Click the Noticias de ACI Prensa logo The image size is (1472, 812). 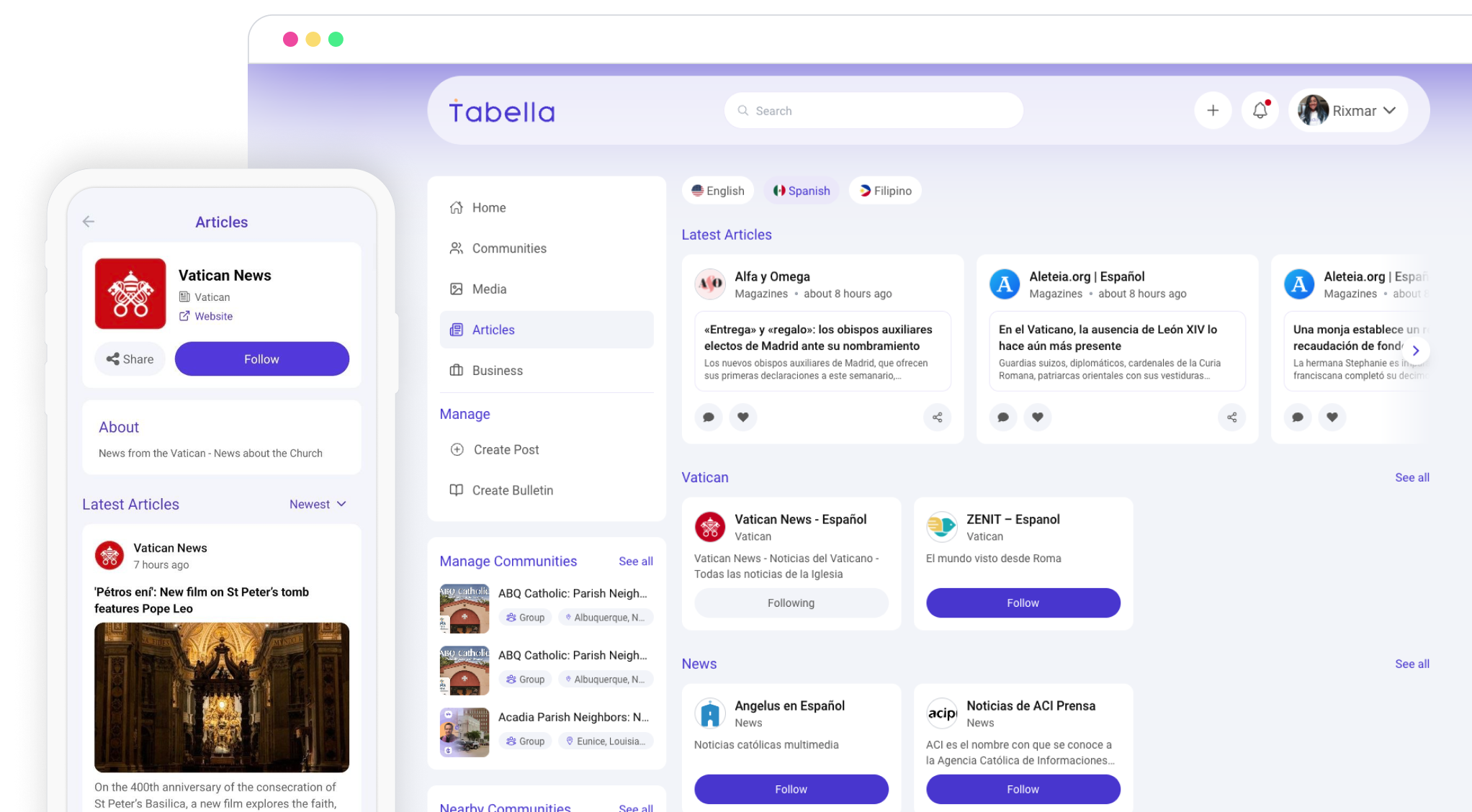tap(942, 713)
